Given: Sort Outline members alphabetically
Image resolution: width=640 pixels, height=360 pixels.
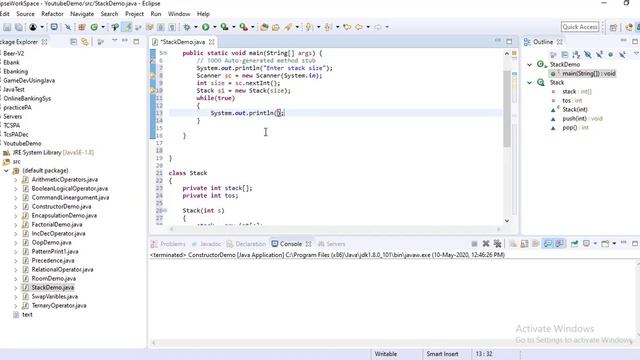Looking at the screenshot, I should pyautogui.click(x=576, y=54).
